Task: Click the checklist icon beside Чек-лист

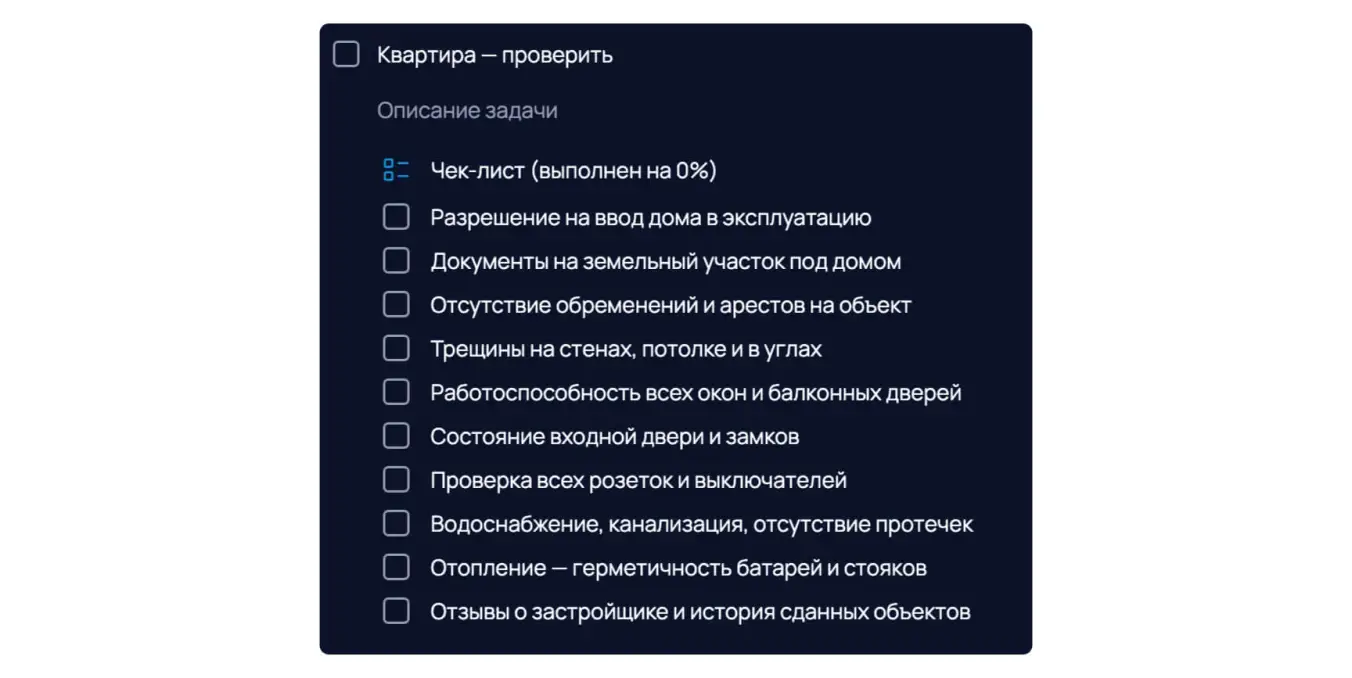Action: [396, 171]
